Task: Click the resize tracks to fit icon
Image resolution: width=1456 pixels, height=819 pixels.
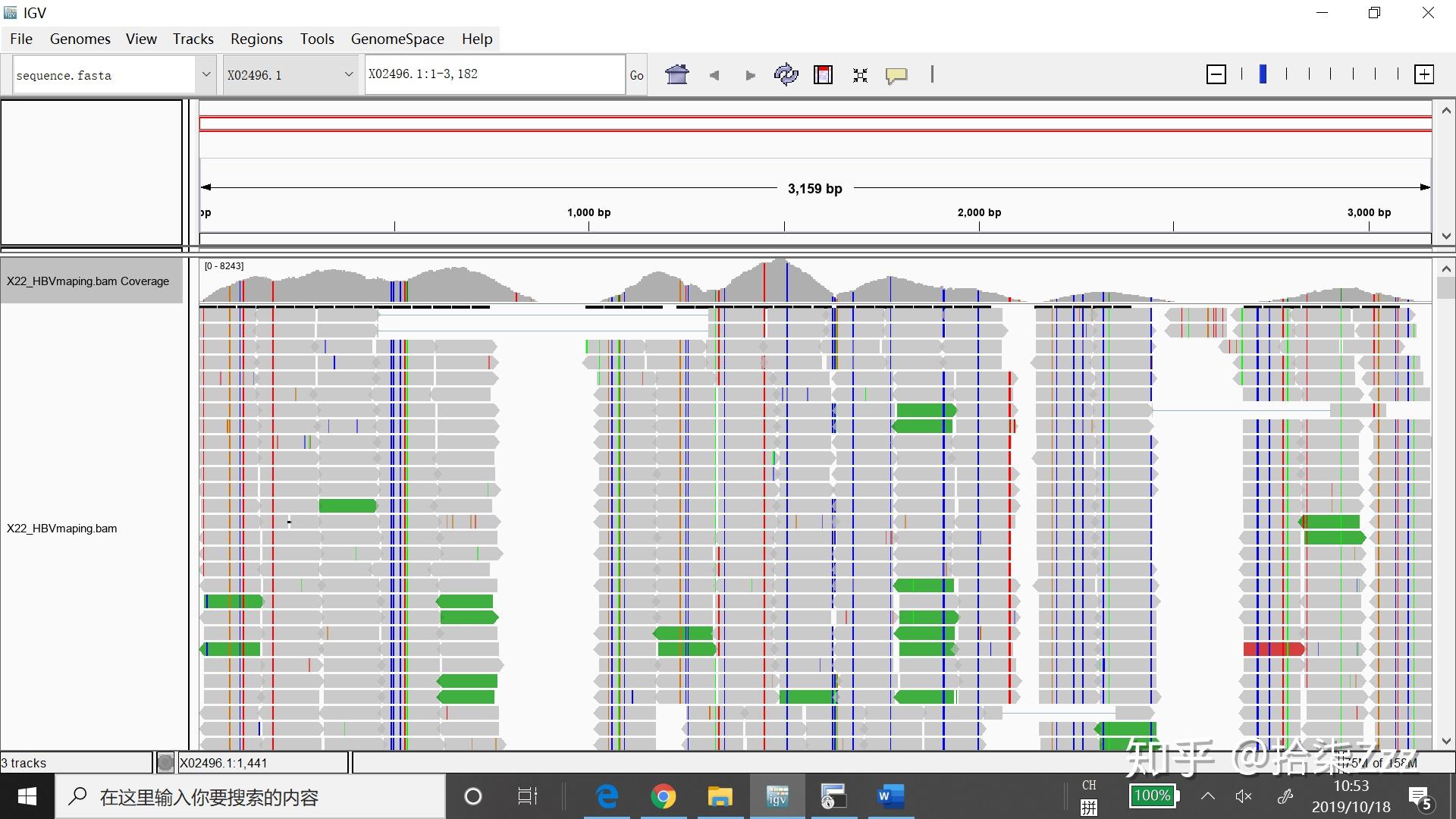Action: tap(860, 75)
